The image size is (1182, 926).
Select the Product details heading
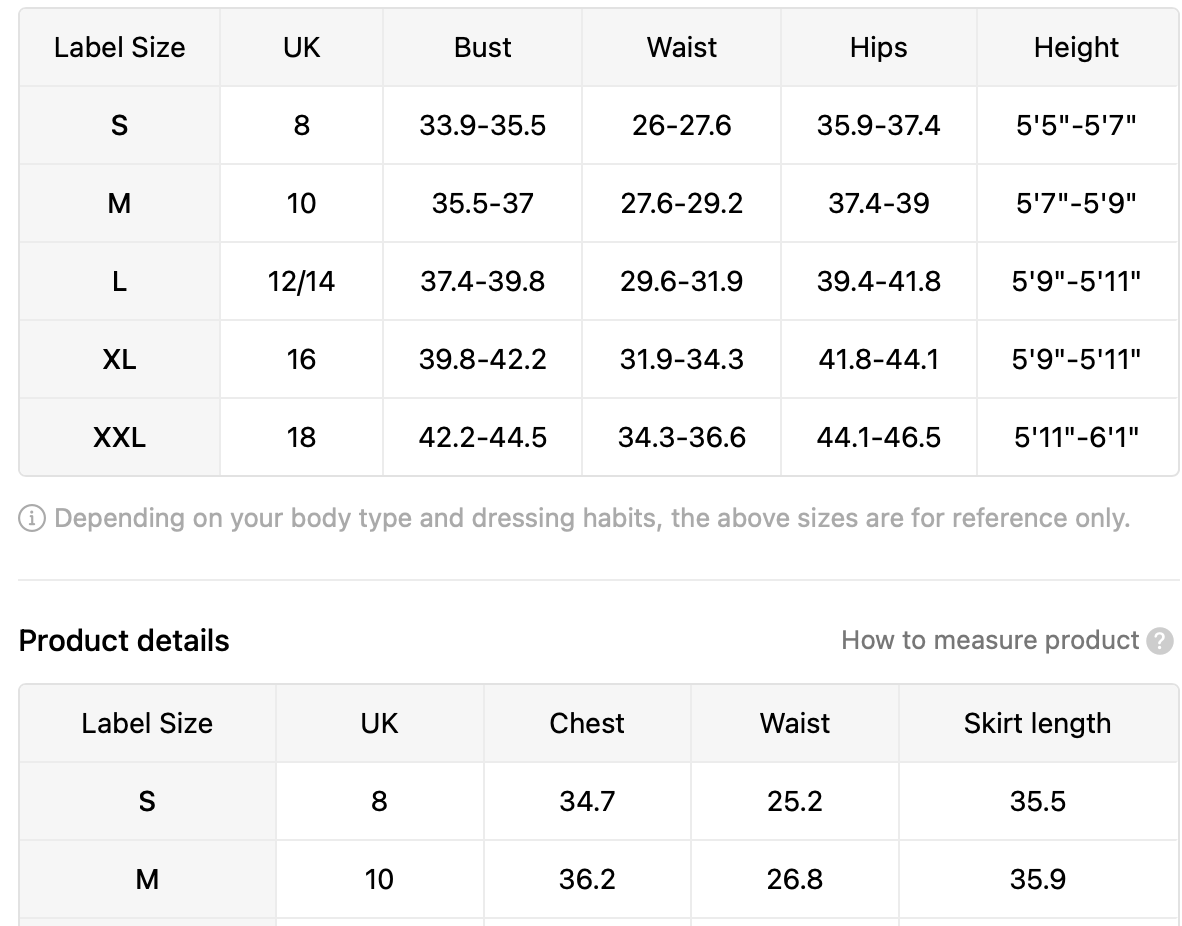(124, 640)
